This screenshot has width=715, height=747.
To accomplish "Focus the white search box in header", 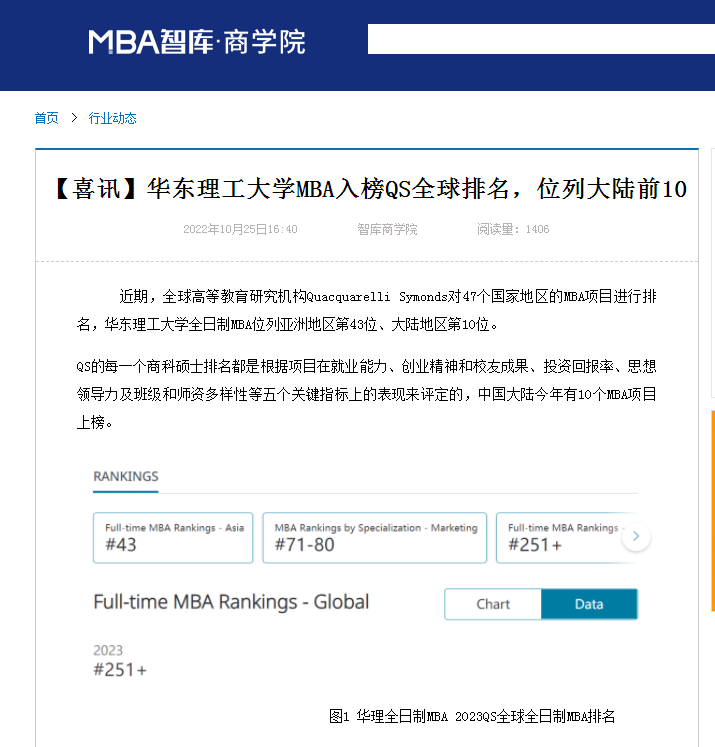I will point(540,39).
